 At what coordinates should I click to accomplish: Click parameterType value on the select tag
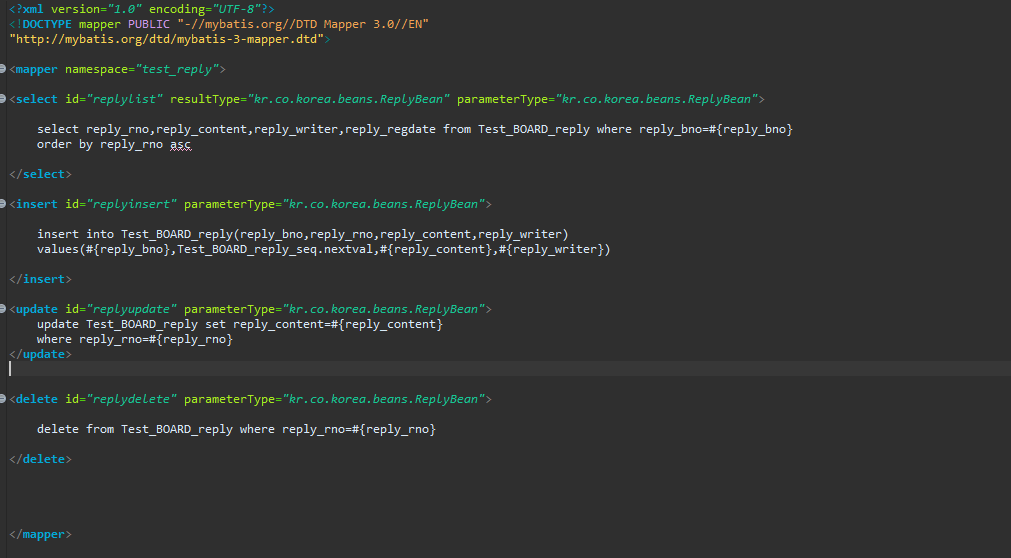tap(656, 99)
